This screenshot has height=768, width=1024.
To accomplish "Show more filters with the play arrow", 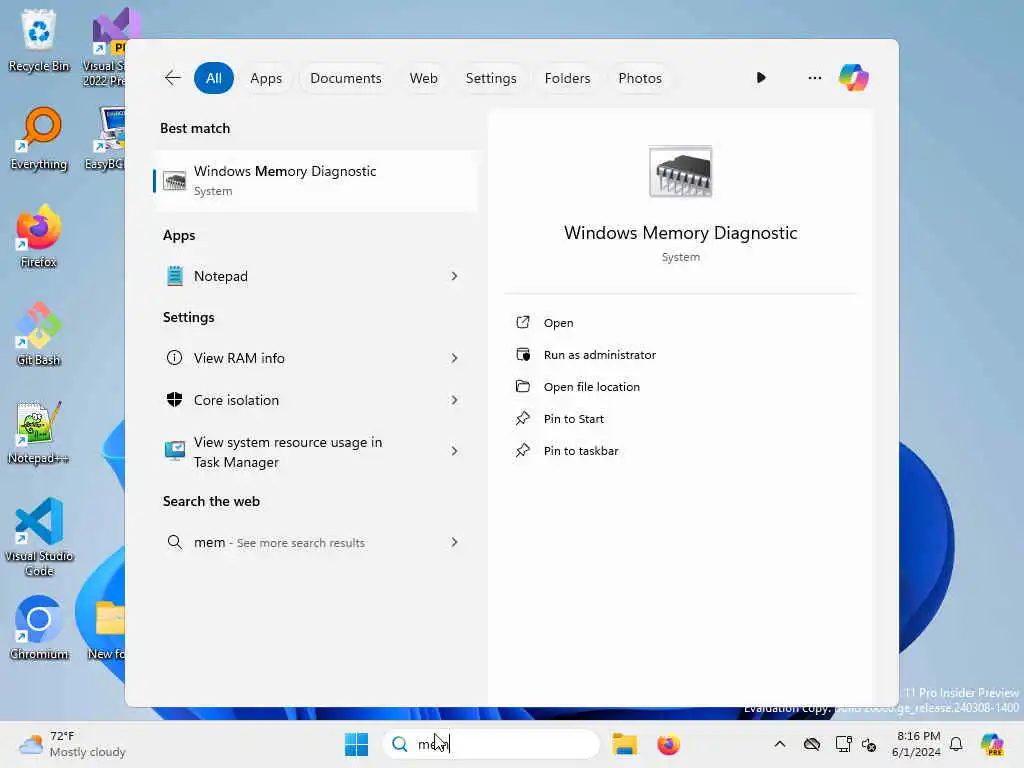I will (761, 78).
